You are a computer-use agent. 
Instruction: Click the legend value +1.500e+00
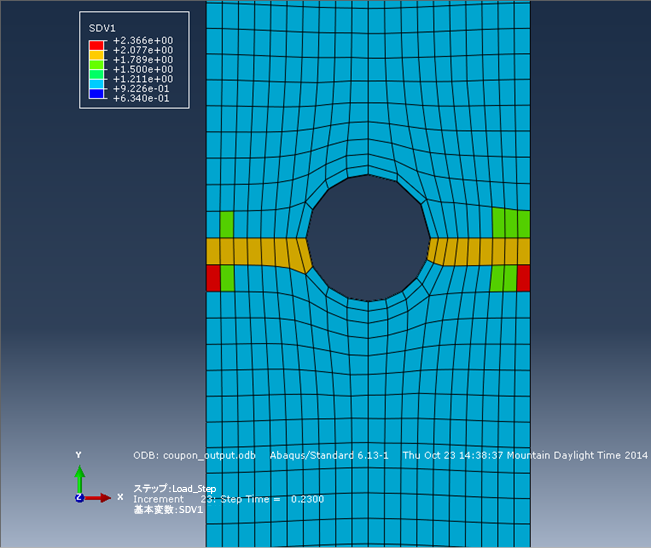click(143, 69)
